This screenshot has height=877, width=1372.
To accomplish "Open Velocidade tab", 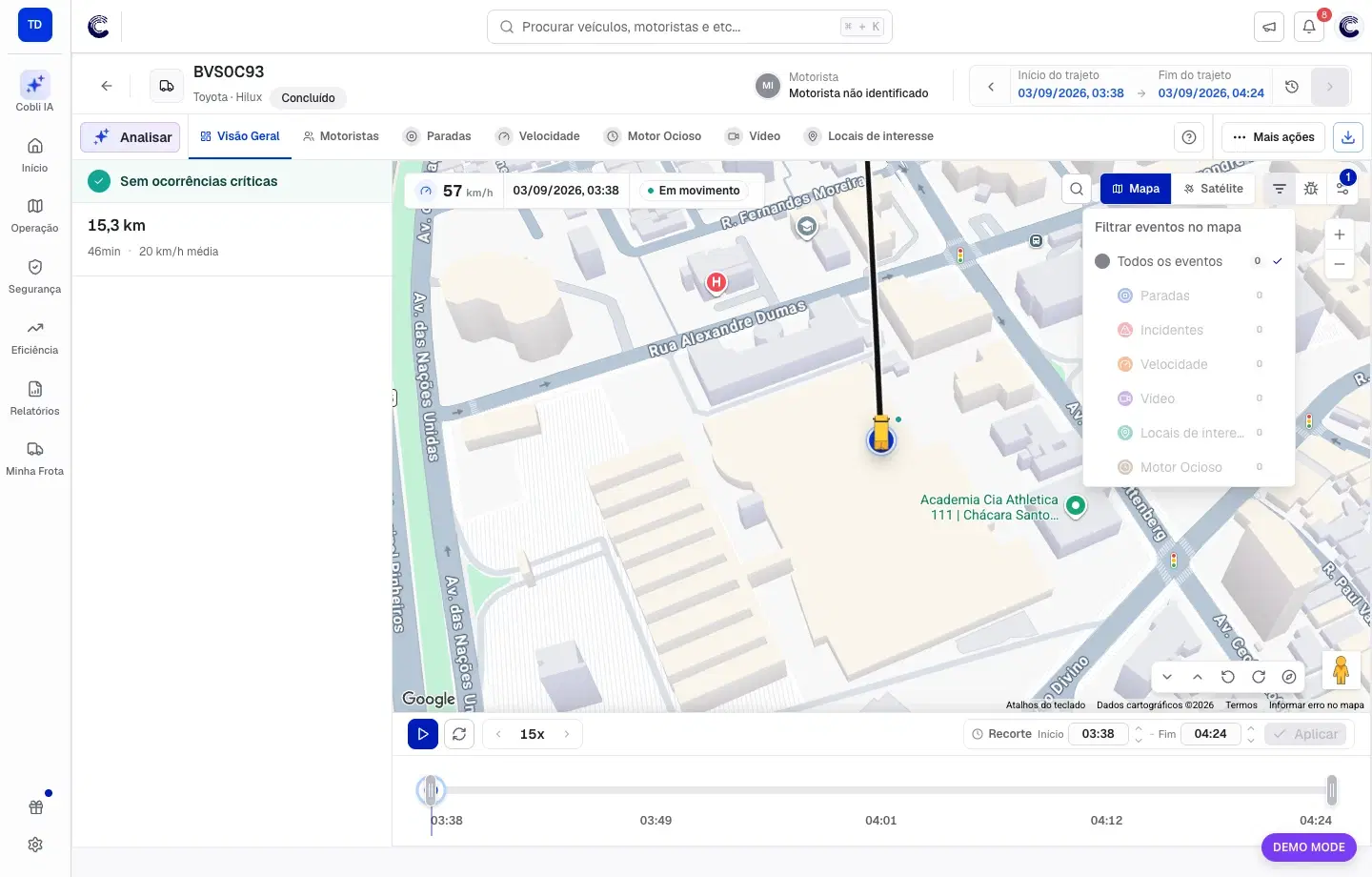I will (538, 136).
